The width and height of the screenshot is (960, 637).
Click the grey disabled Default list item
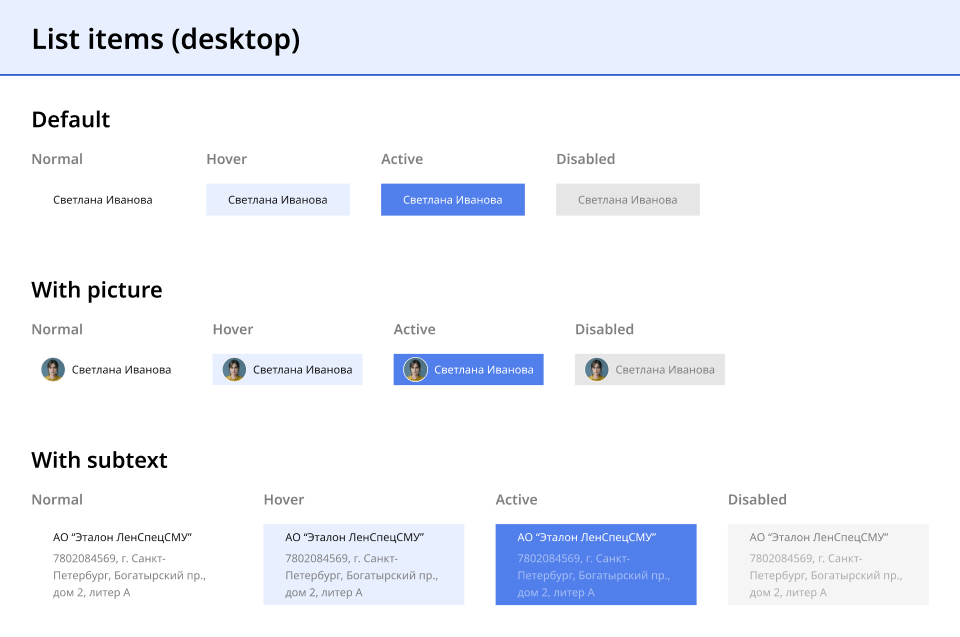pos(628,200)
